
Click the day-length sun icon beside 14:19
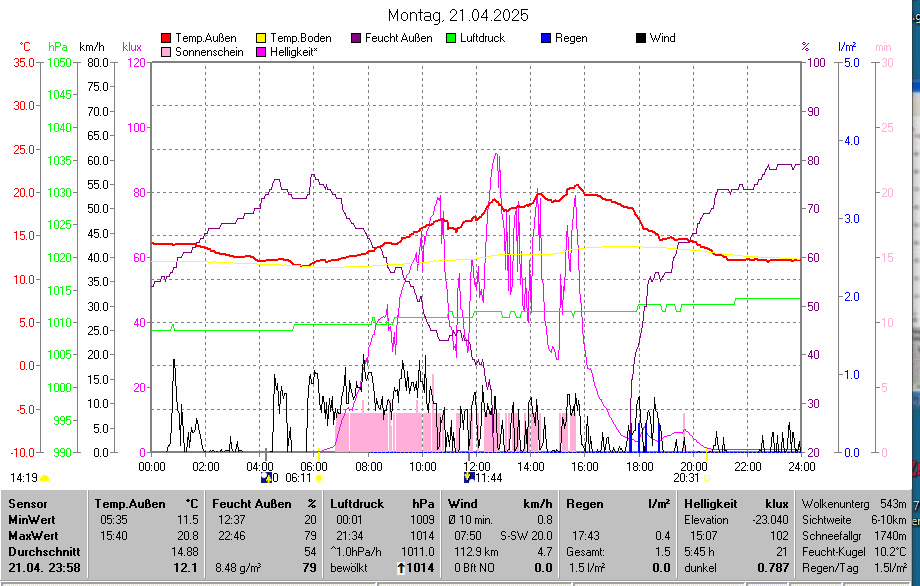(x=45, y=478)
